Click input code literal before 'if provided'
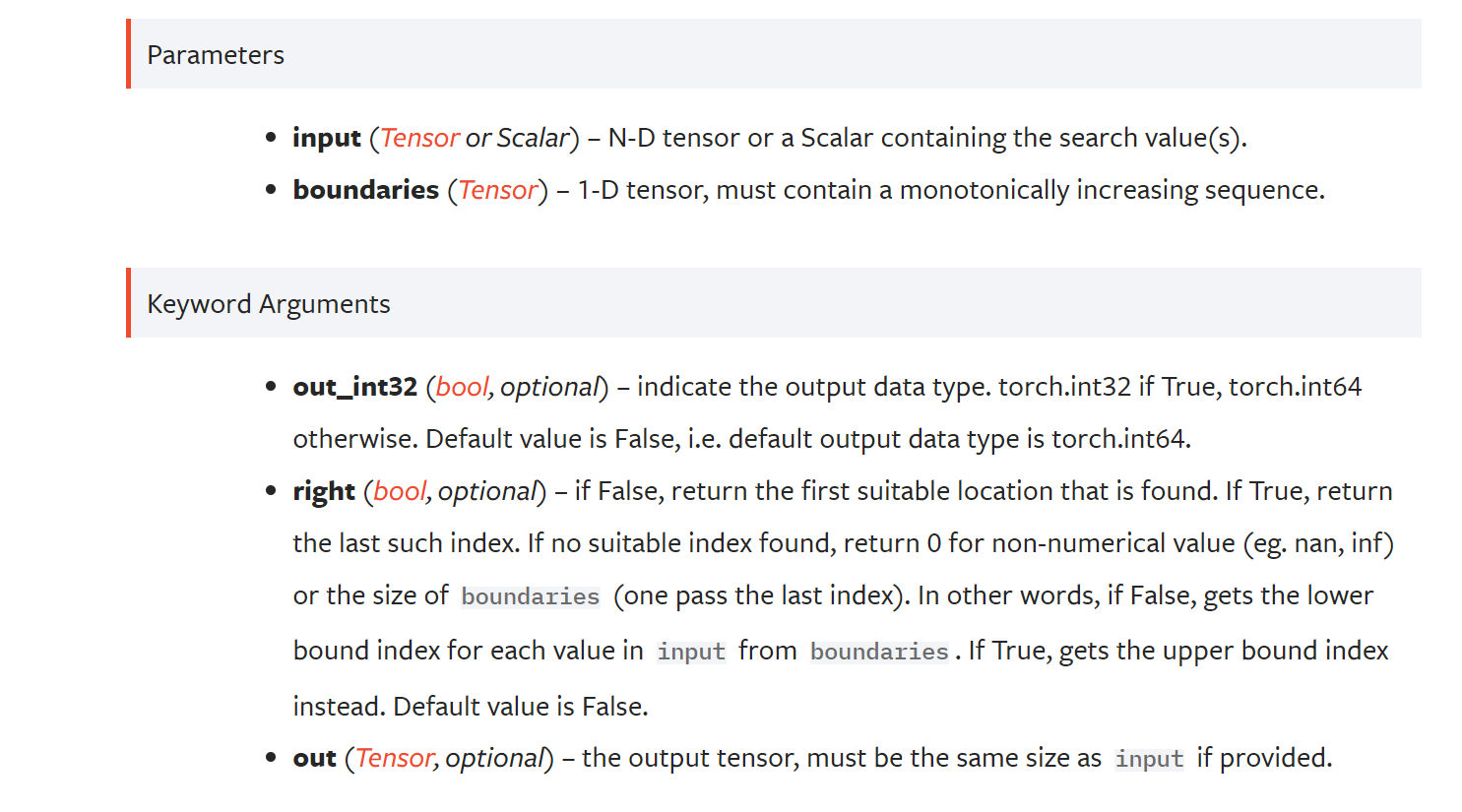1462x812 pixels. 1149,759
